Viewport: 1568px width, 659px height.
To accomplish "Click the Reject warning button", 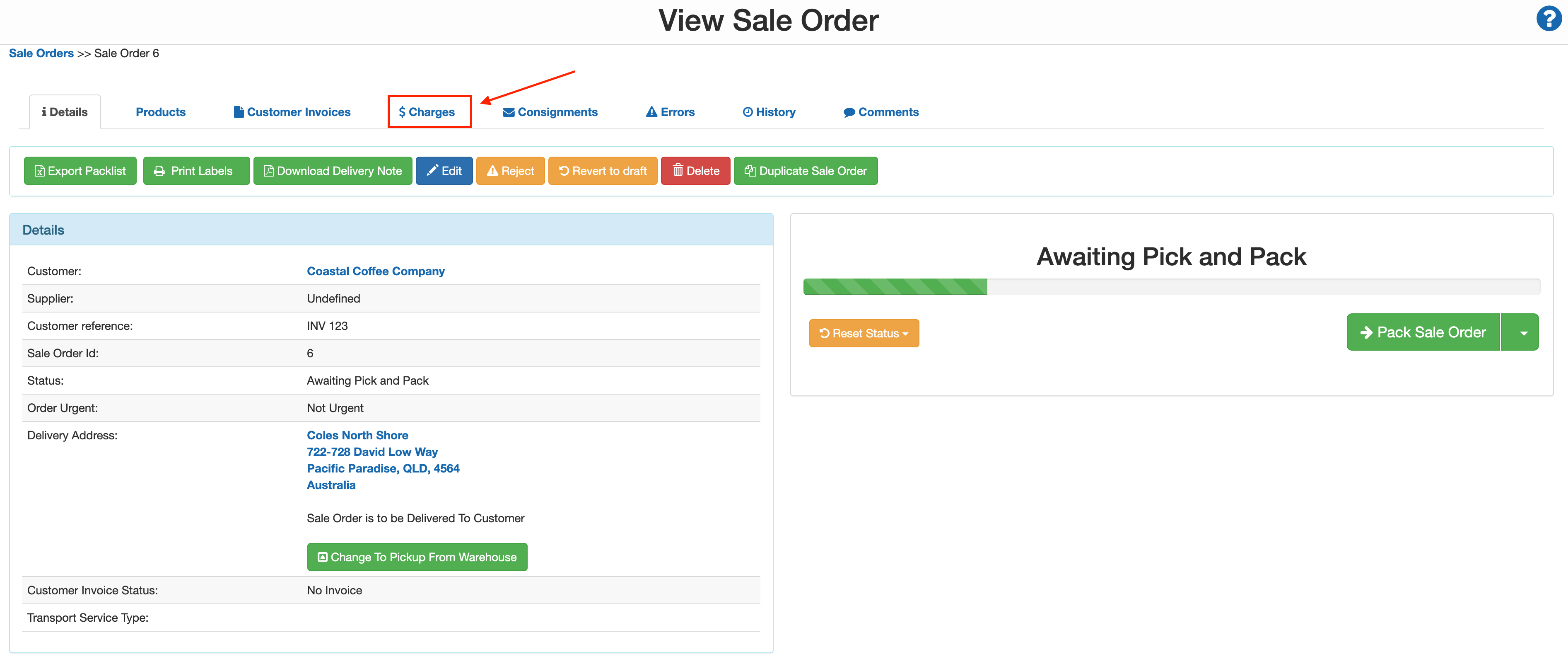I will (x=510, y=170).
